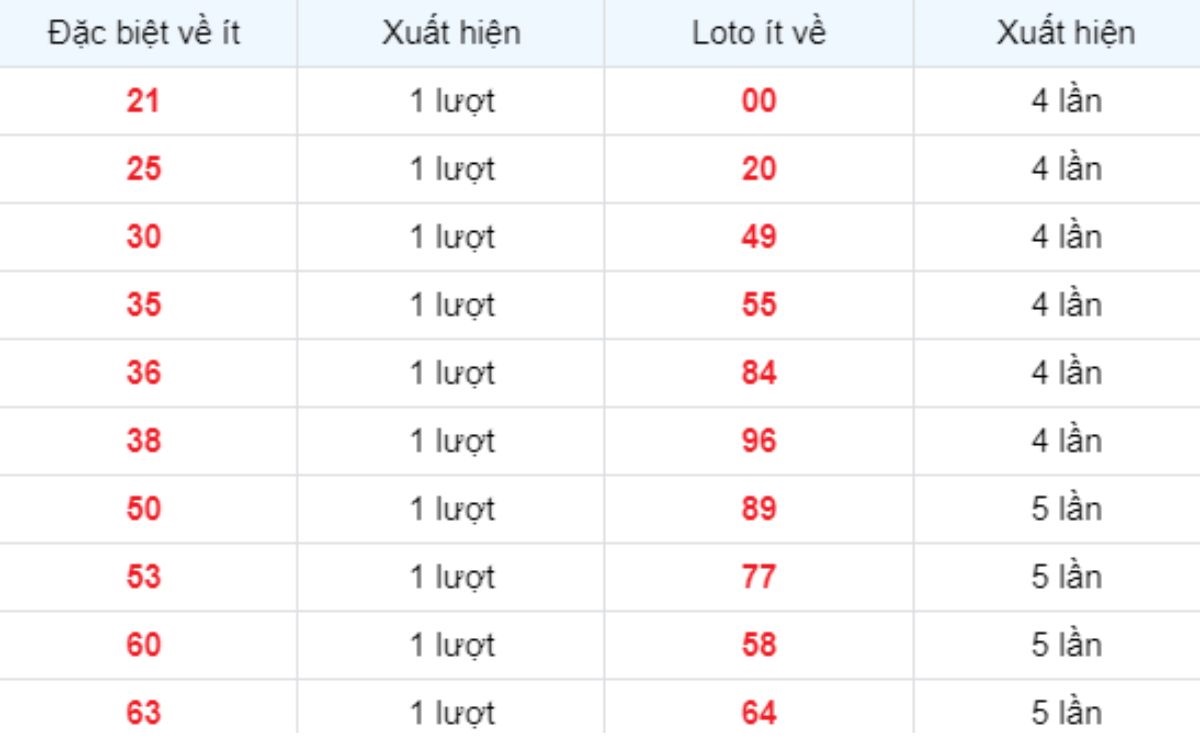
Task: Select loto number 49
Action: click(759, 237)
